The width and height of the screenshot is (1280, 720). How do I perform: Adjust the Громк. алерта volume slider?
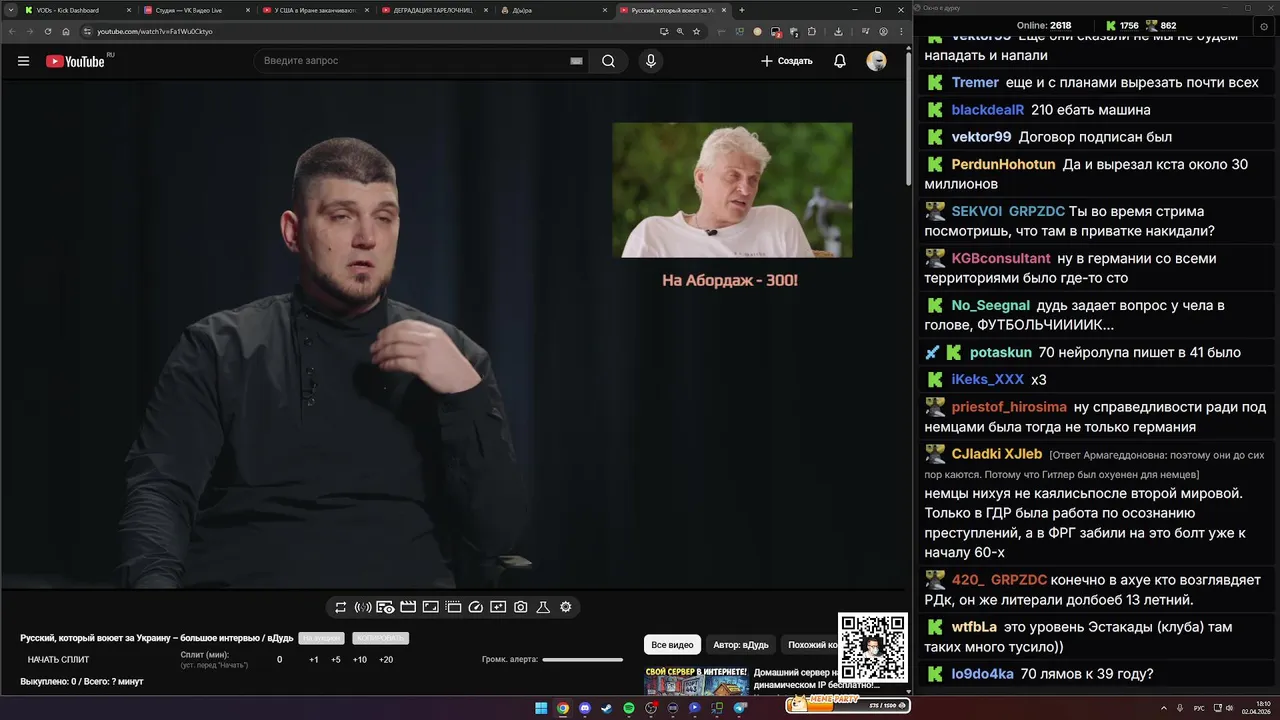click(582, 660)
